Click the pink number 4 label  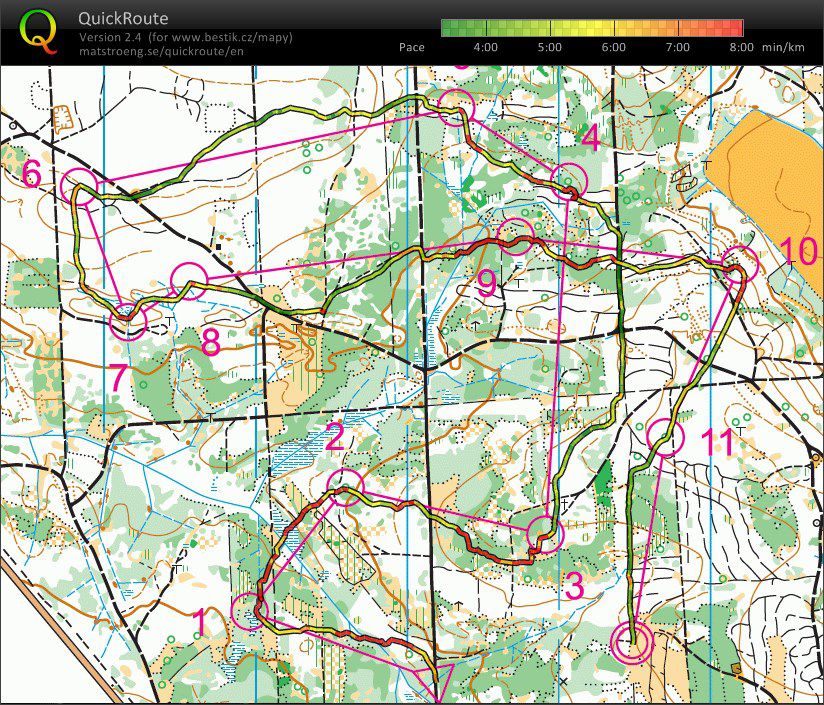tap(591, 139)
